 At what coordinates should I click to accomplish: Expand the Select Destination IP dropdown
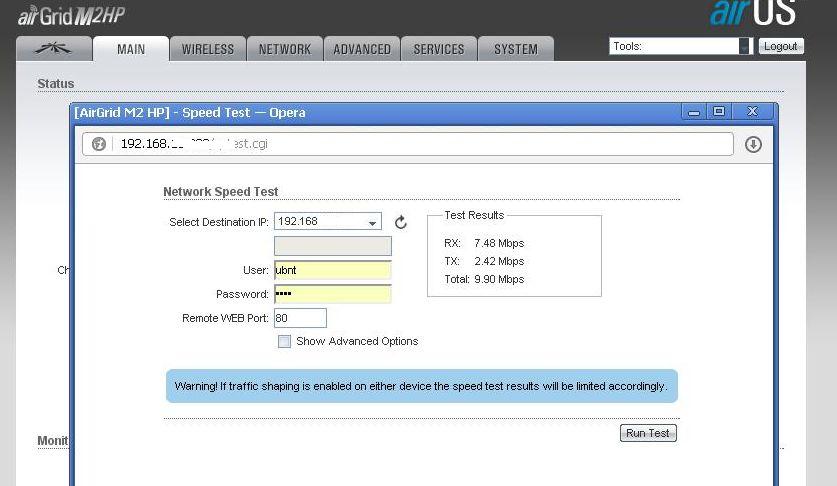(x=328, y=222)
